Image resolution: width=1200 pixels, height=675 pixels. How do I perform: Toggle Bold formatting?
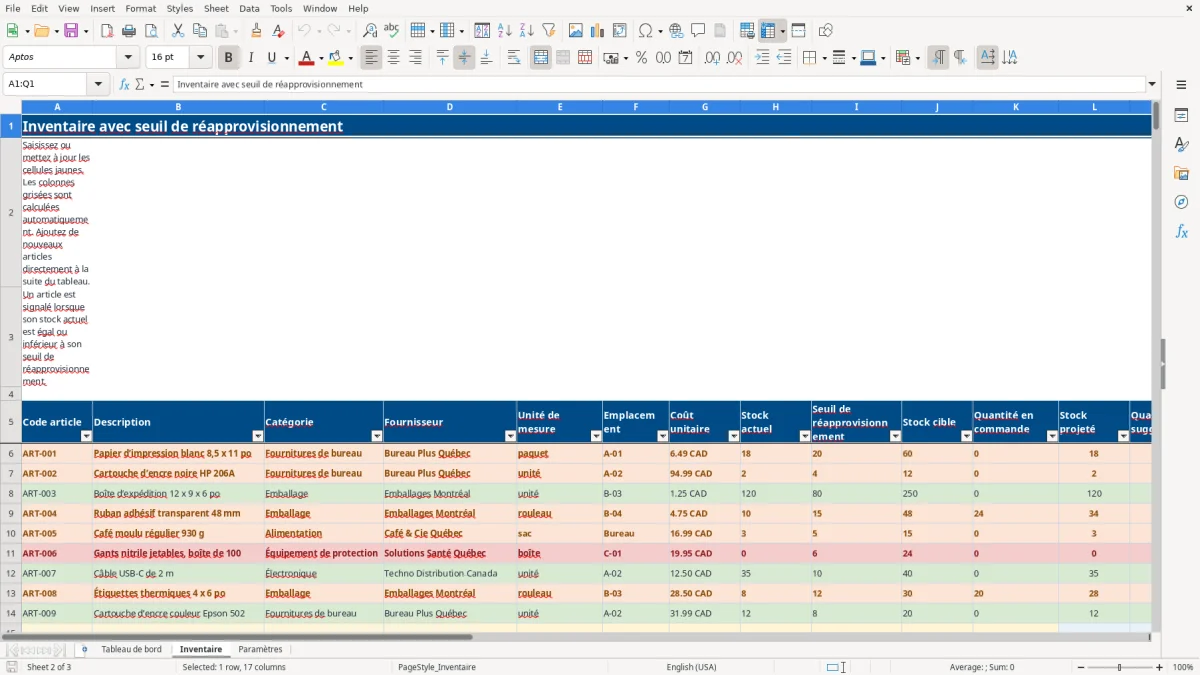(x=228, y=58)
